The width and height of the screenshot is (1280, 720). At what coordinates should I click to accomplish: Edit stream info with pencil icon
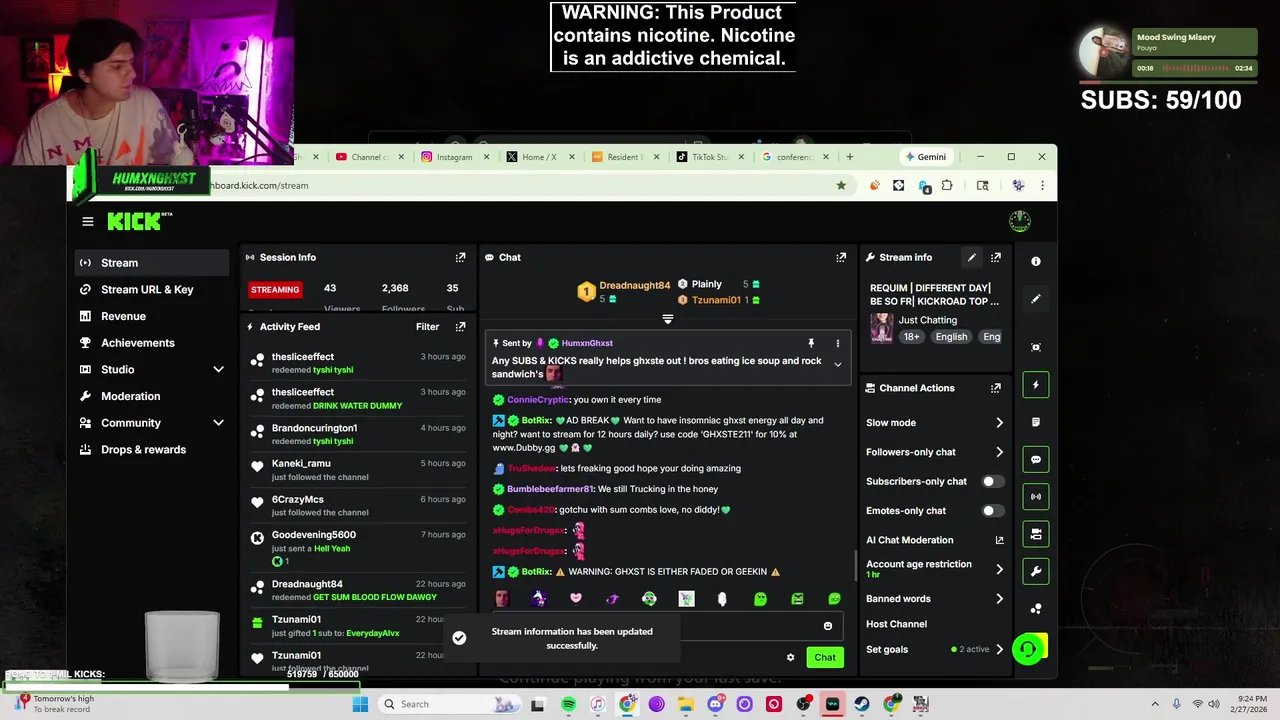pyautogui.click(x=971, y=257)
